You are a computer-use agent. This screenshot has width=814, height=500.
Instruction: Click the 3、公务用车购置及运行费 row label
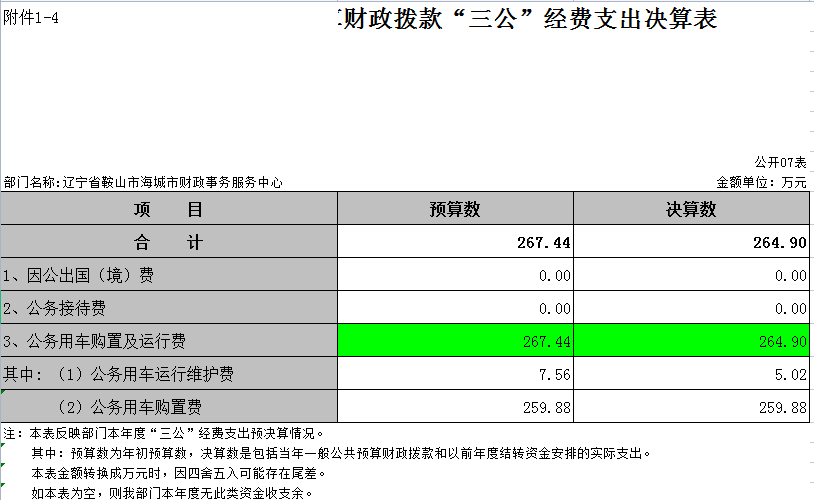(169, 341)
